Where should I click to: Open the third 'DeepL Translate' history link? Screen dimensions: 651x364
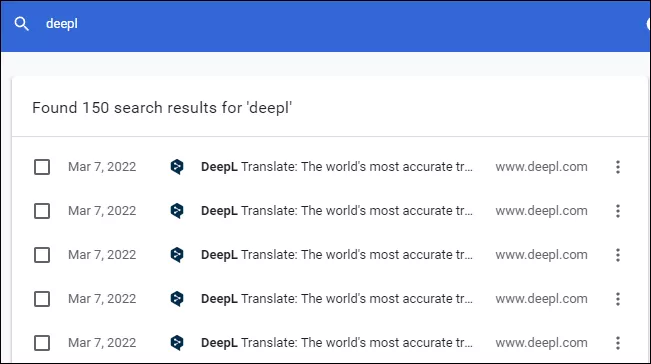coord(337,255)
